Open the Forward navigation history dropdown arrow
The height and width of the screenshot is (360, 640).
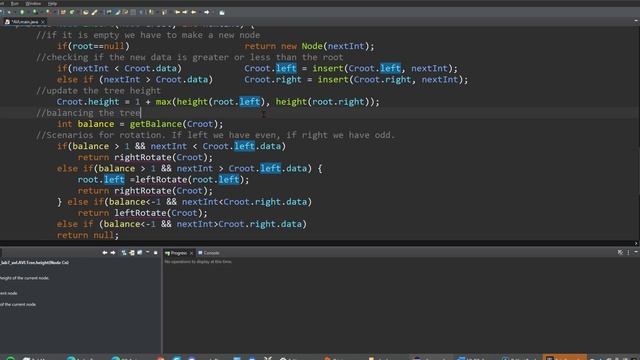point(212,12)
